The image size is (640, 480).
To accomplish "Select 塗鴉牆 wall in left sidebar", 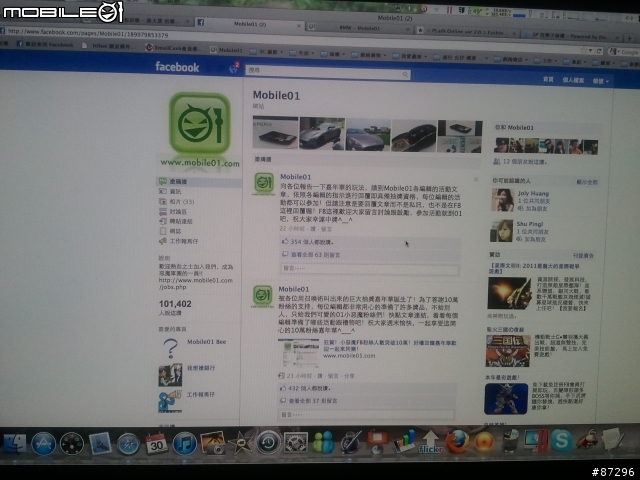I will [x=199, y=181].
